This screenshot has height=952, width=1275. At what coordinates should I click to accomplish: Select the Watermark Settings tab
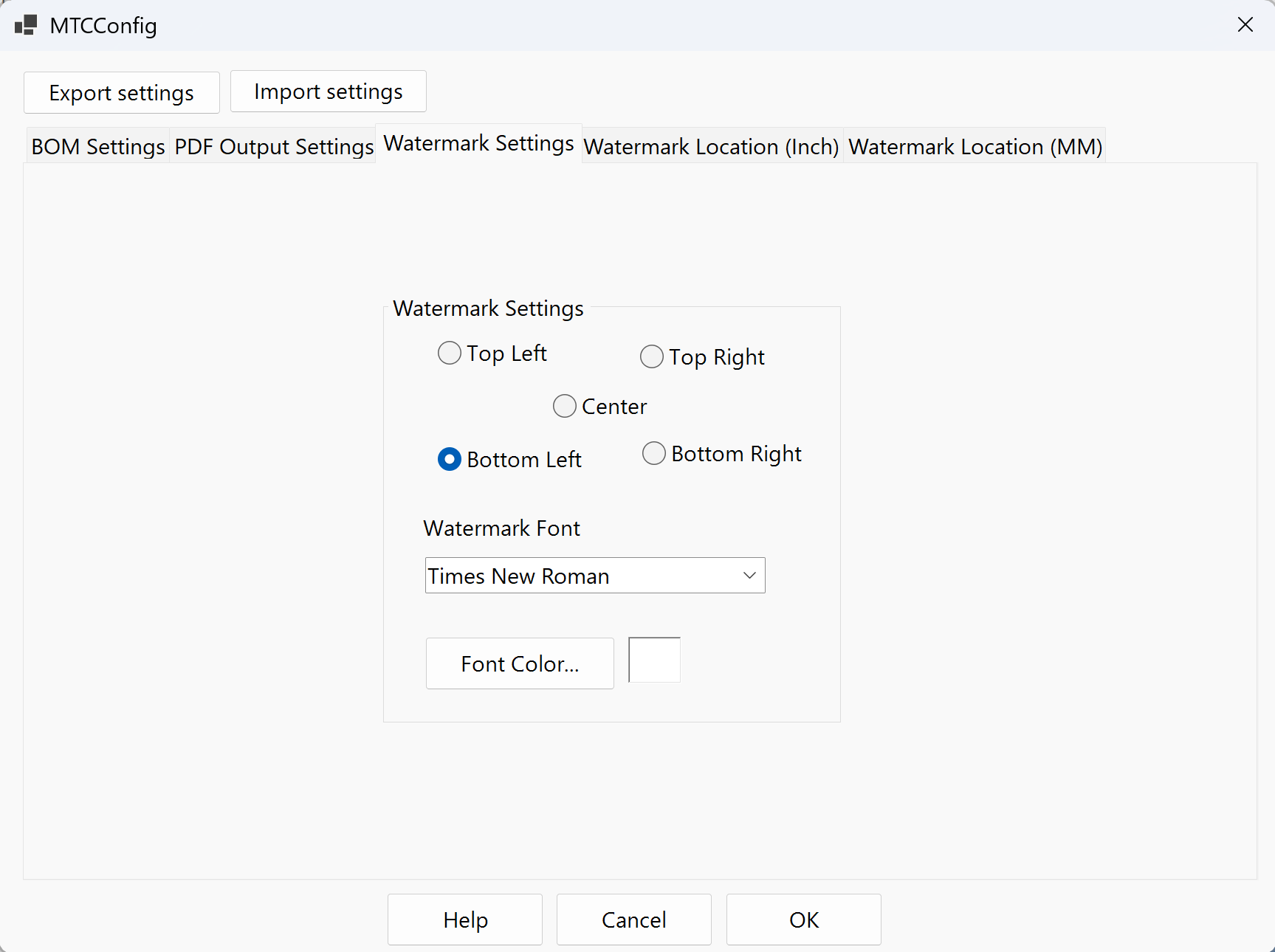(479, 143)
